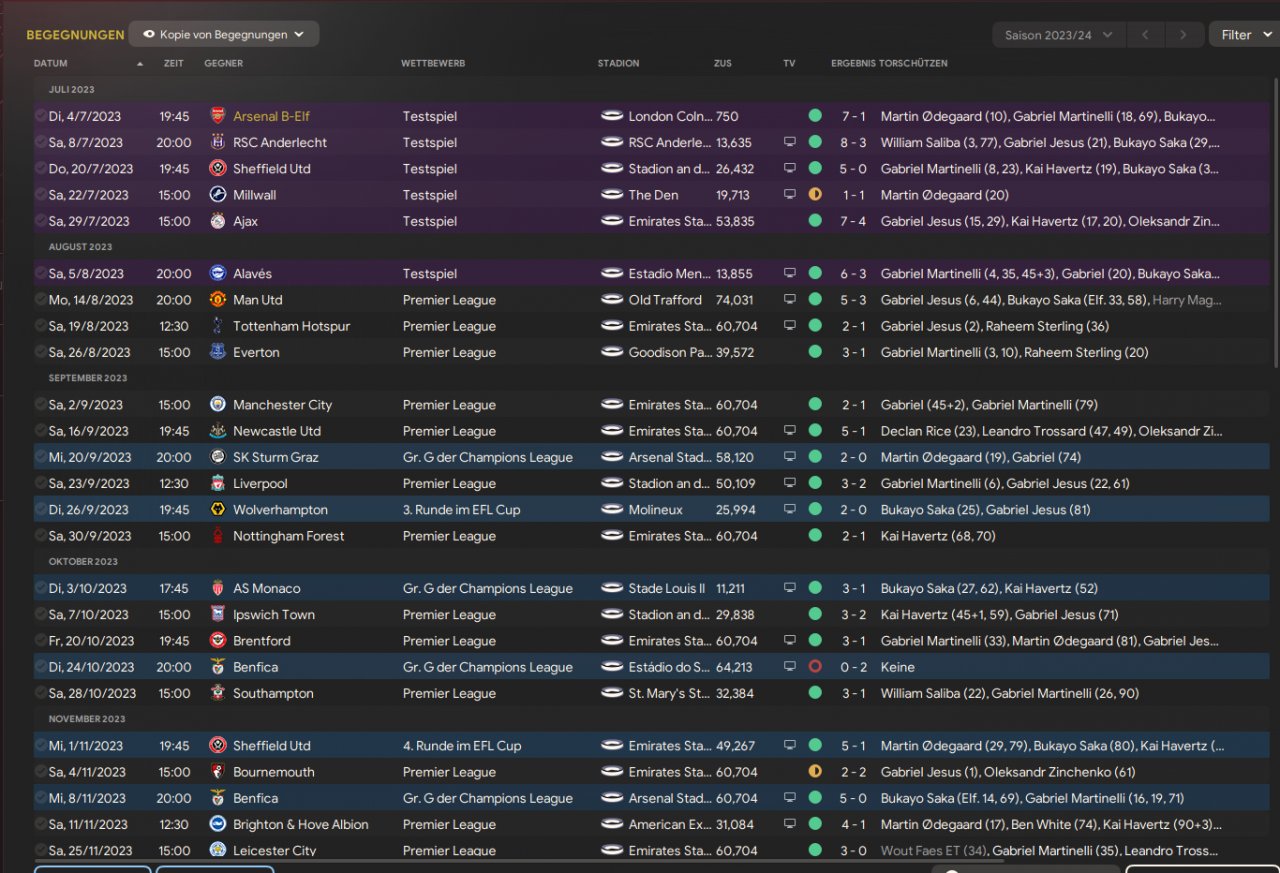This screenshot has height=873, width=1280.
Task: Click the stadium icon in the Millwall row
Action: coord(612,195)
